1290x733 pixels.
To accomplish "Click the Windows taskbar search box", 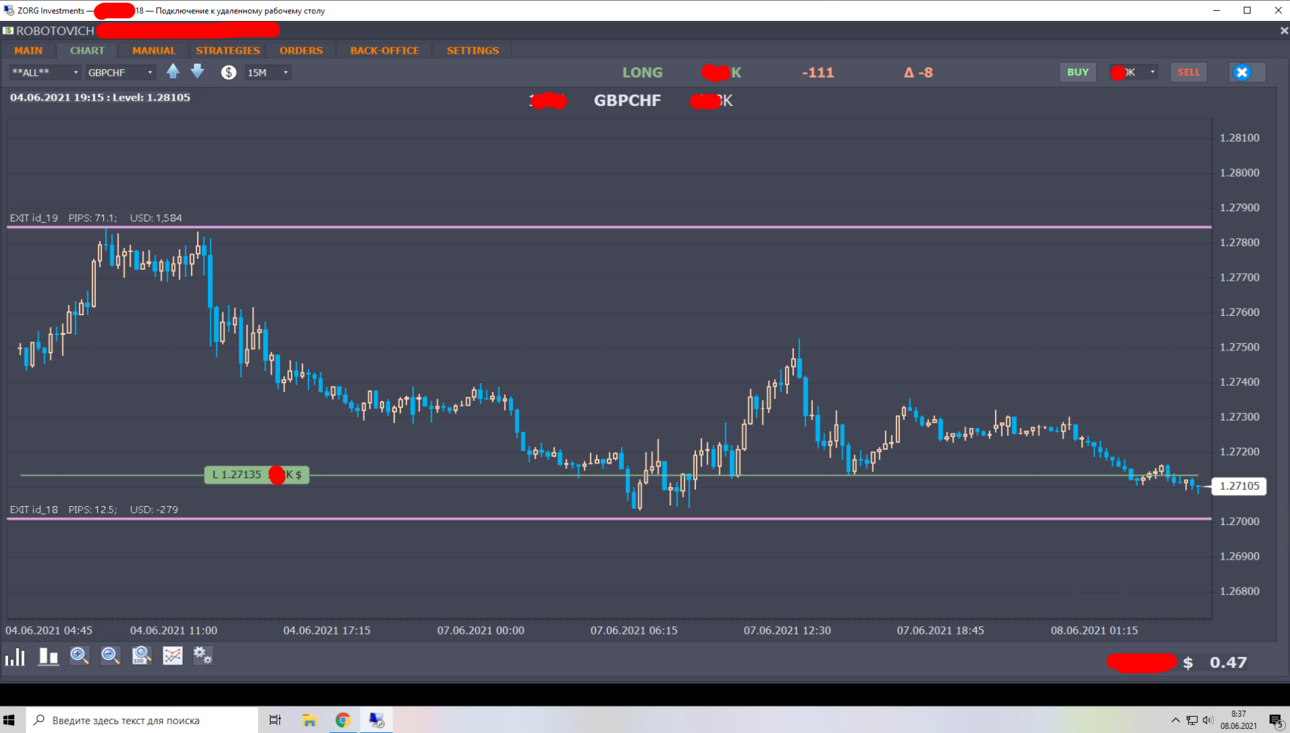I will [x=141, y=720].
